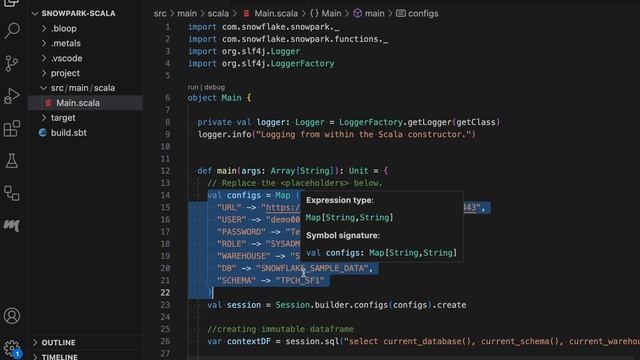The width and height of the screenshot is (640, 360).
Task: Click the Main object breadcrumb segment
Action: [331, 13]
